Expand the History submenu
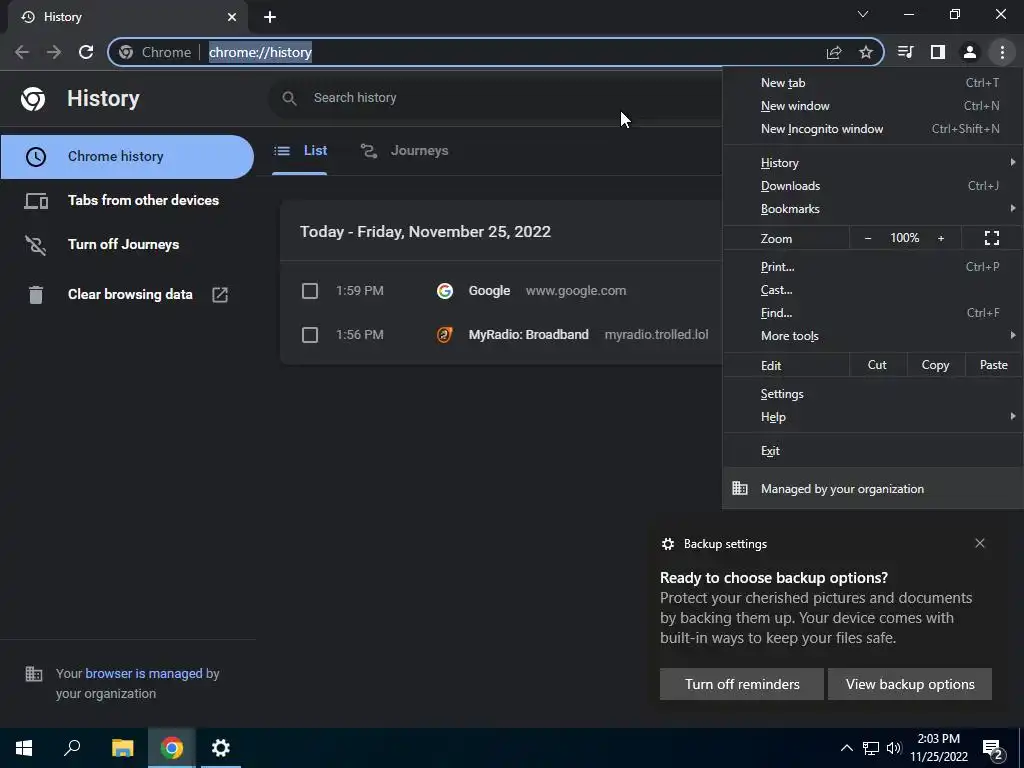Viewport: 1024px width, 768px height. (873, 163)
